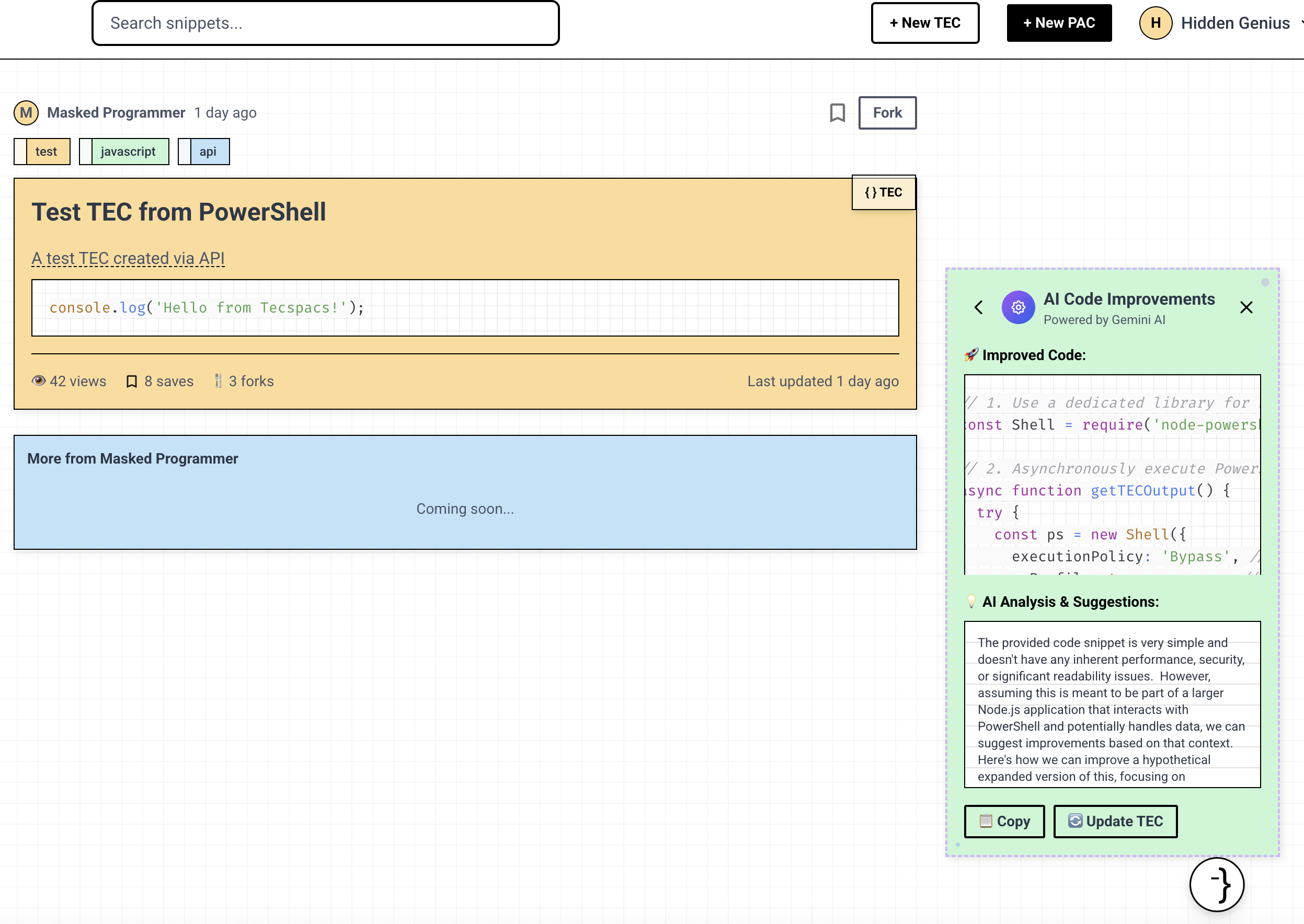Screen dimensions: 1304x924
Task: Click the floating curly brace button
Action: pos(1216,885)
